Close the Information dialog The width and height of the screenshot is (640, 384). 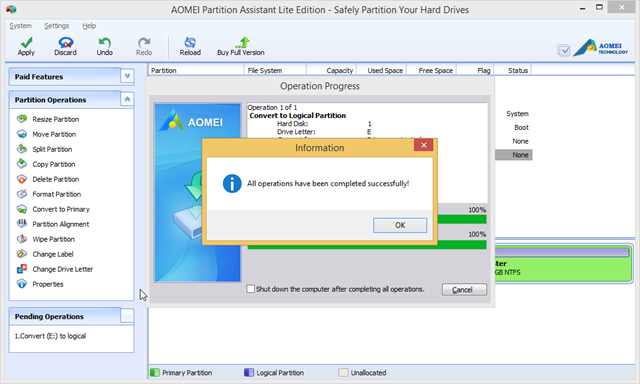pyautogui.click(x=424, y=145)
